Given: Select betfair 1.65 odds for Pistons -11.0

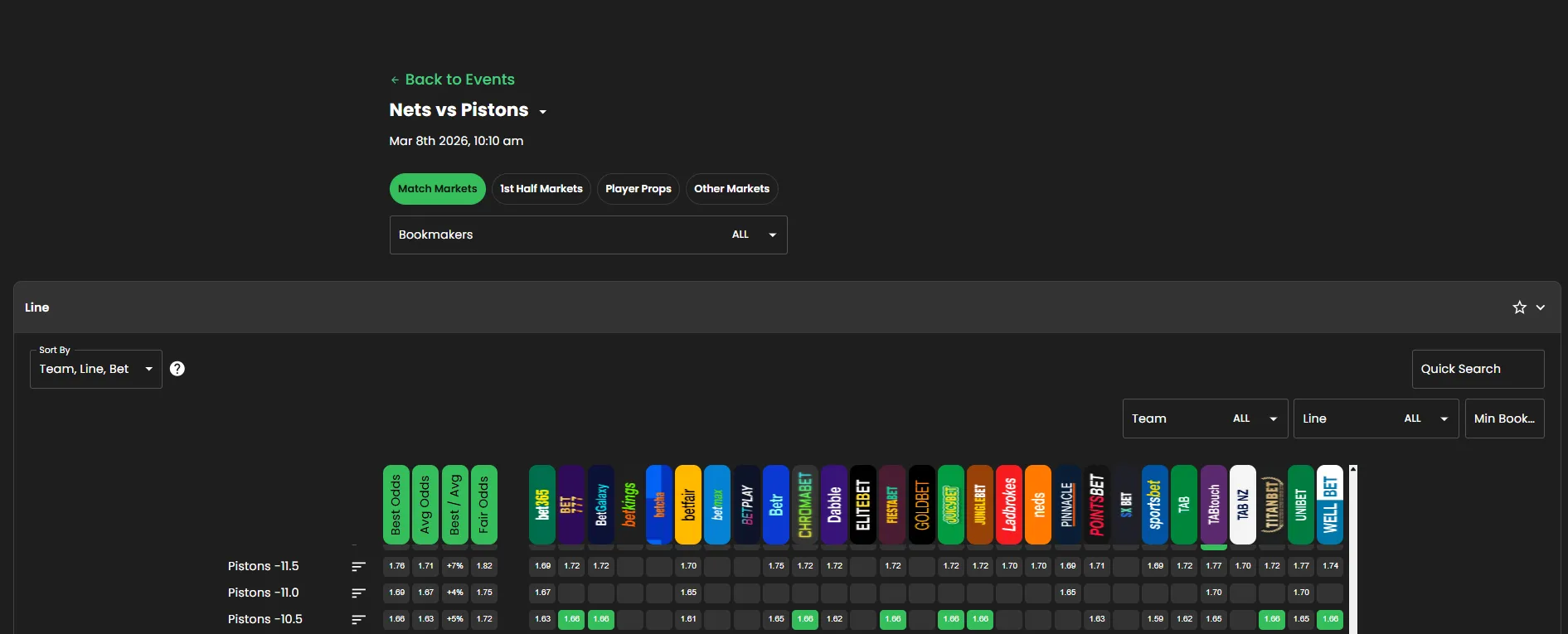Looking at the screenshot, I should pos(688,593).
